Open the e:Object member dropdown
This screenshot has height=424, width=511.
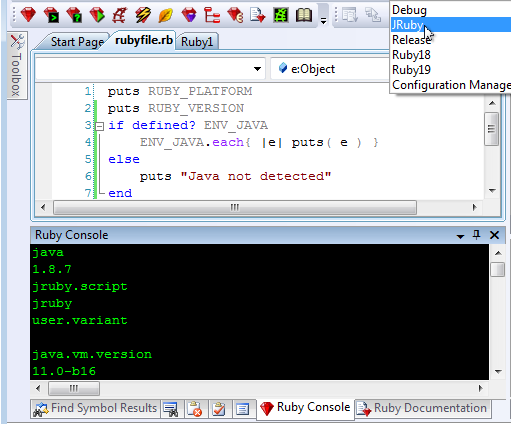tap(330, 69)
